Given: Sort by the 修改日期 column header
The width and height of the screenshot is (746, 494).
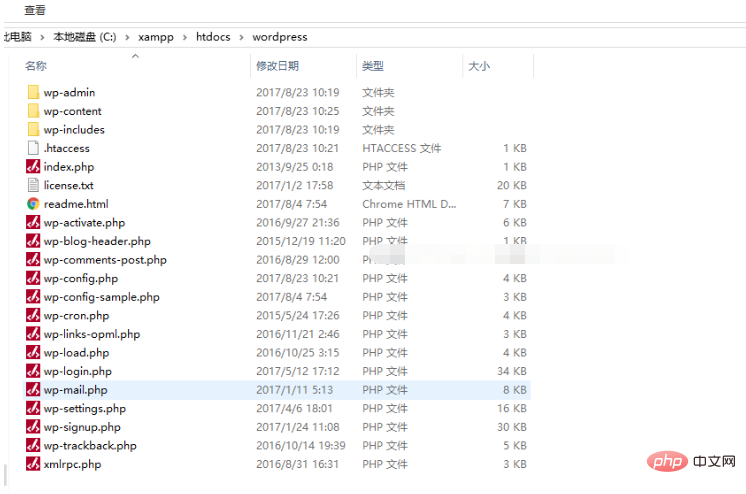Looking at the screenshot, I should click(277, 66).
